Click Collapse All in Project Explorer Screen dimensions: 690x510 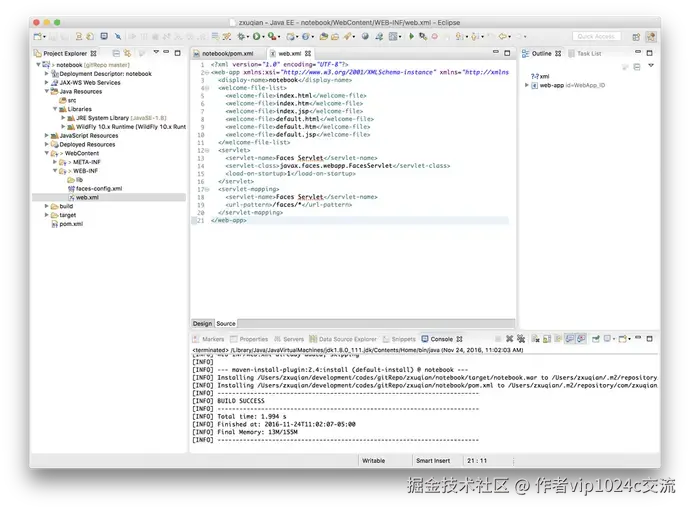click(116, 53)
